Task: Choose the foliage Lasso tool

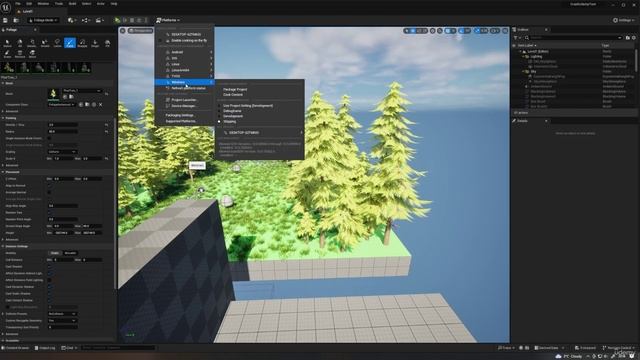Action: click(x=57, y=43)
